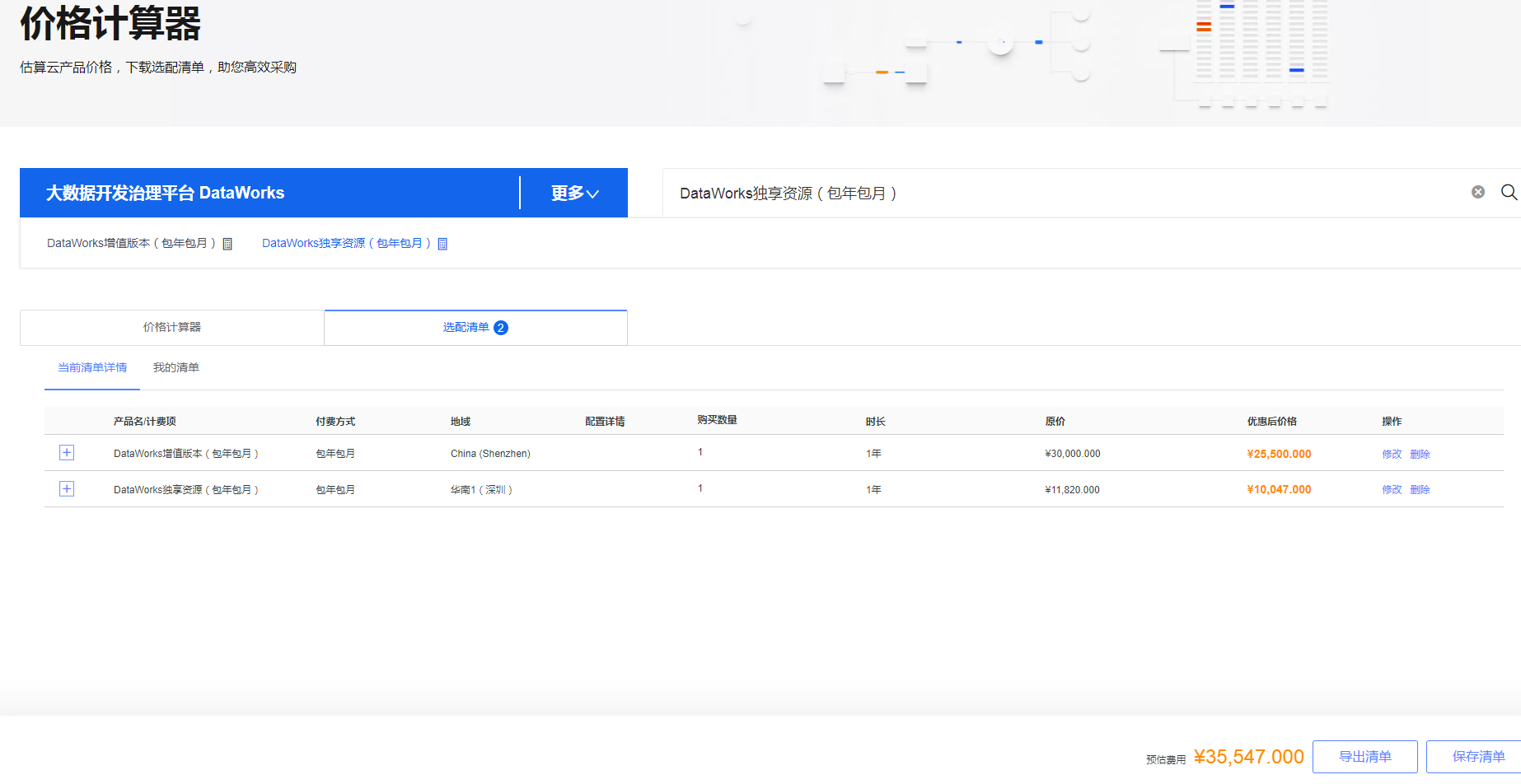Click the 原价 column header

pyautogui.click(x=1055, y=421)
